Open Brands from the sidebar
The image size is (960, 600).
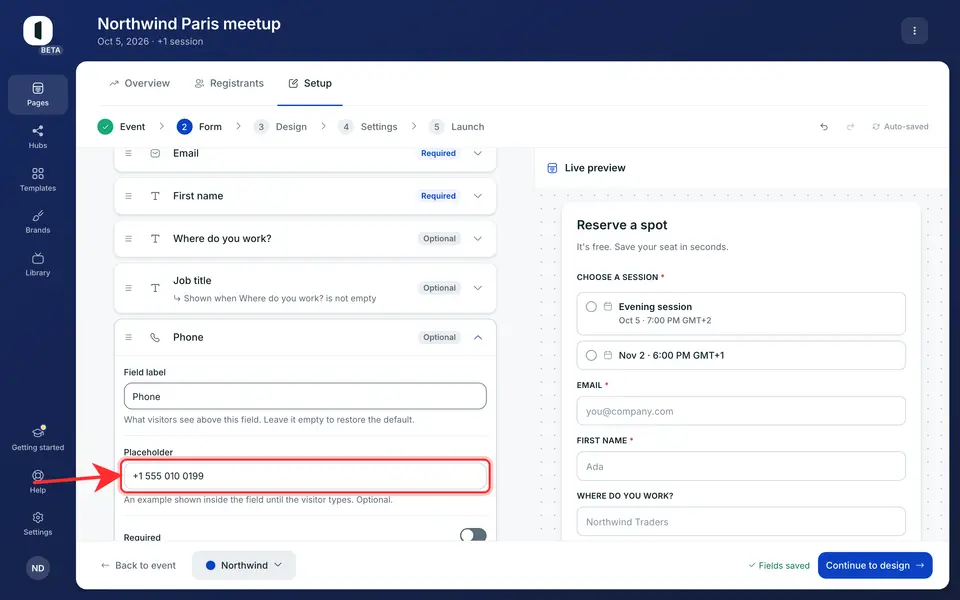(x=38, y=222)
